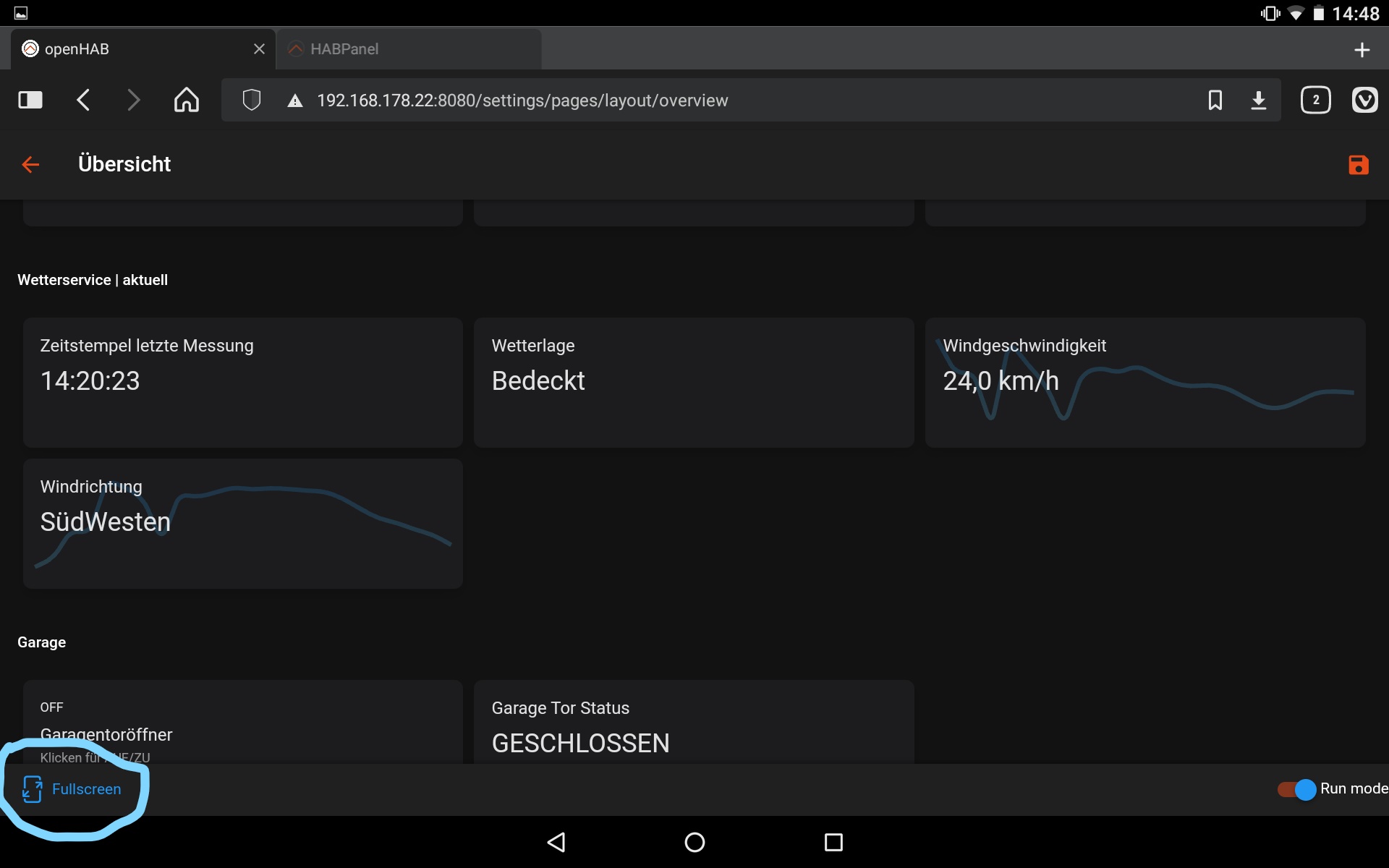The width and height of the screenshot is (1389, 868).
Task: Select the openHAB tab
Action: [x=143, y=49]
